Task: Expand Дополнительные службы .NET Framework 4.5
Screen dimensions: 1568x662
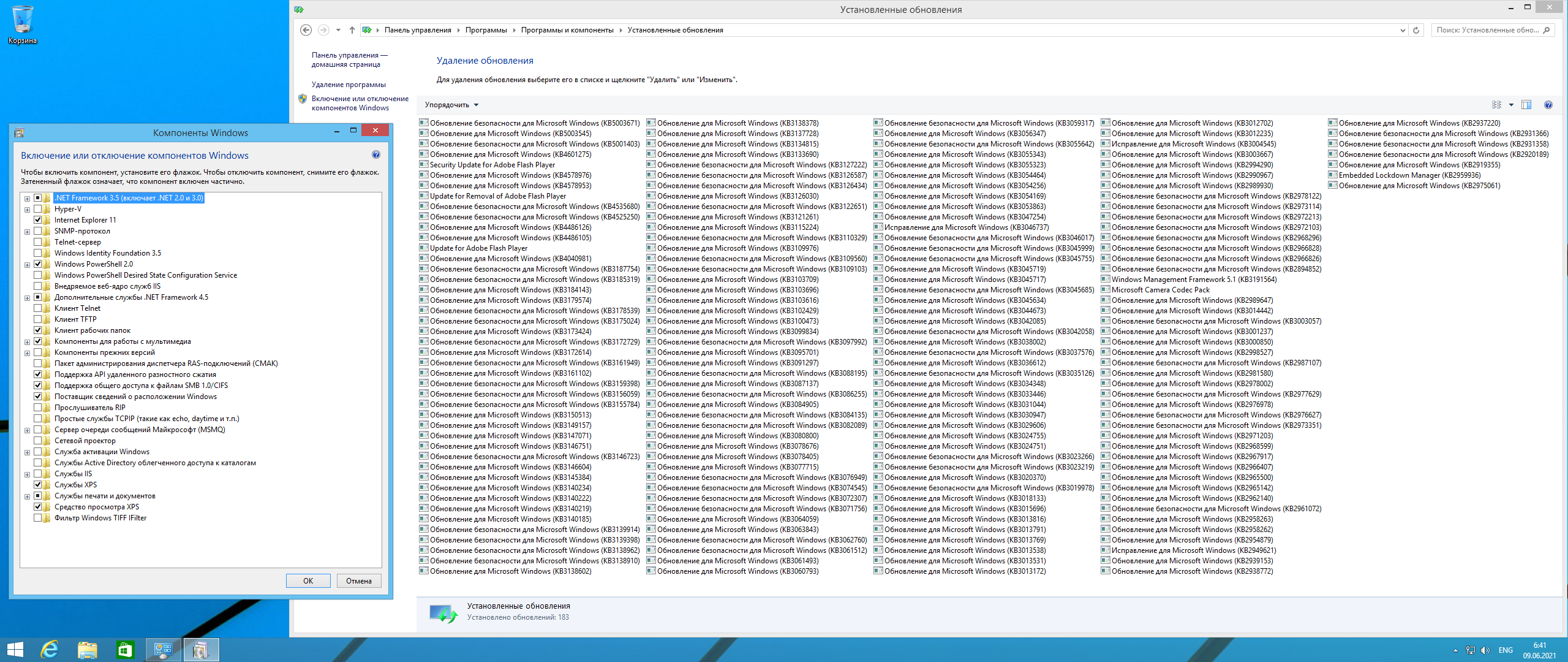Action: [x=27, y=298]
